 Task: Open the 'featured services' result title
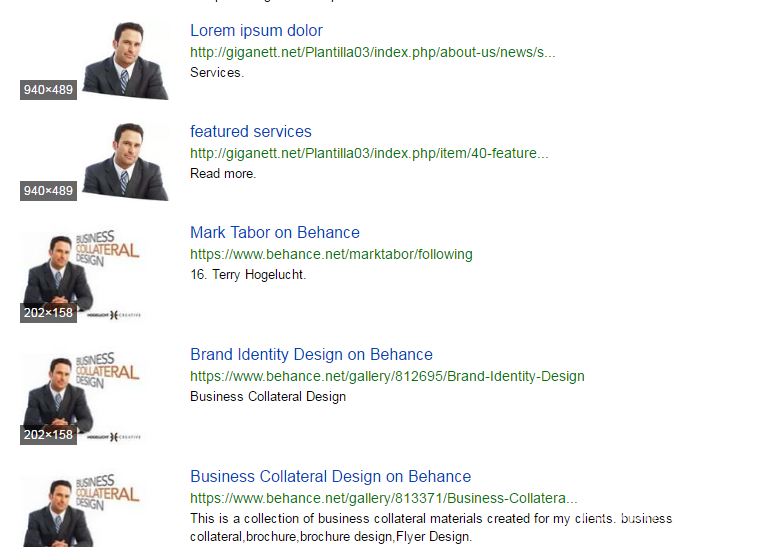pos(250,132)
